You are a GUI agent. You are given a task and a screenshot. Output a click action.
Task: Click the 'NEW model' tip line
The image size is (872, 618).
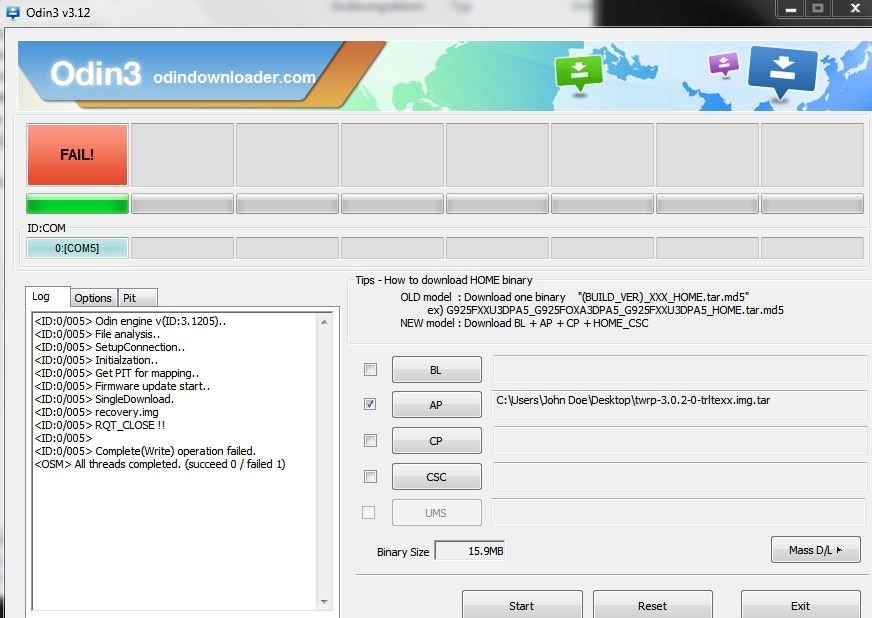point(524,323)
